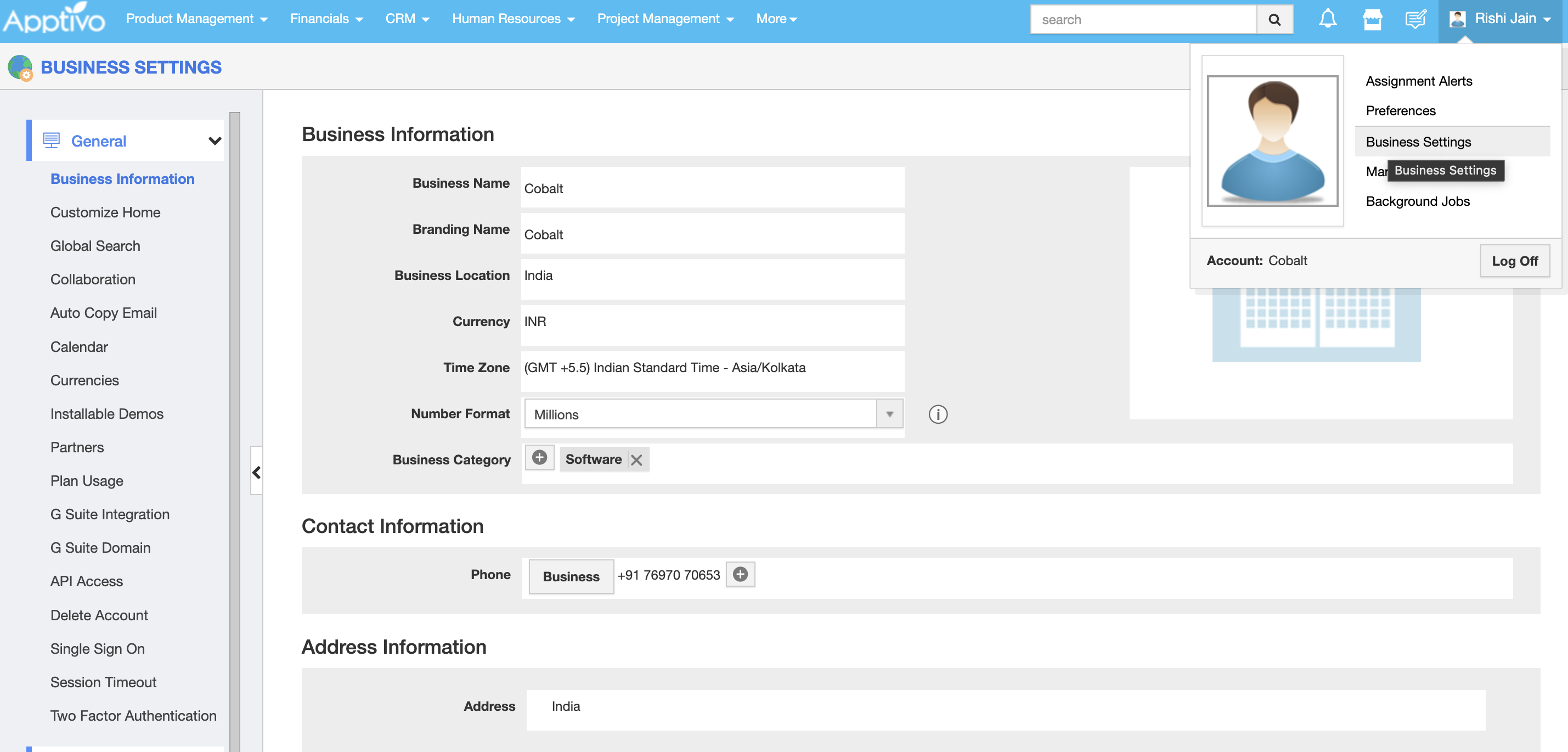The height and width of the screenshot is (752, 1568).
Task: Open the CRM menu
Action: pyautogui.click(x=407, y=19)
